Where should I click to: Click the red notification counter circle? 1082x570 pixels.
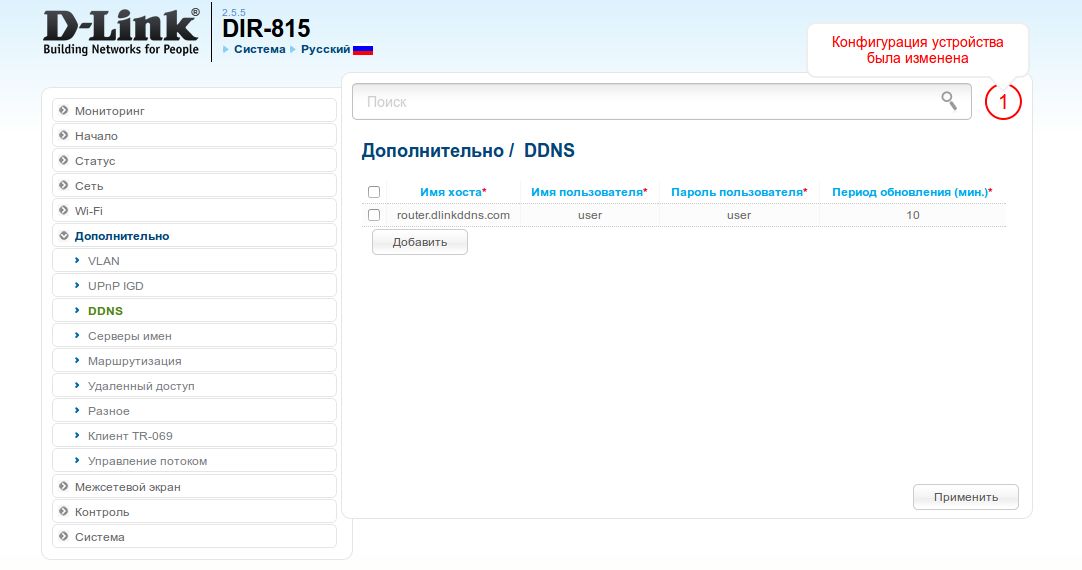click(x=1003, y=102)
